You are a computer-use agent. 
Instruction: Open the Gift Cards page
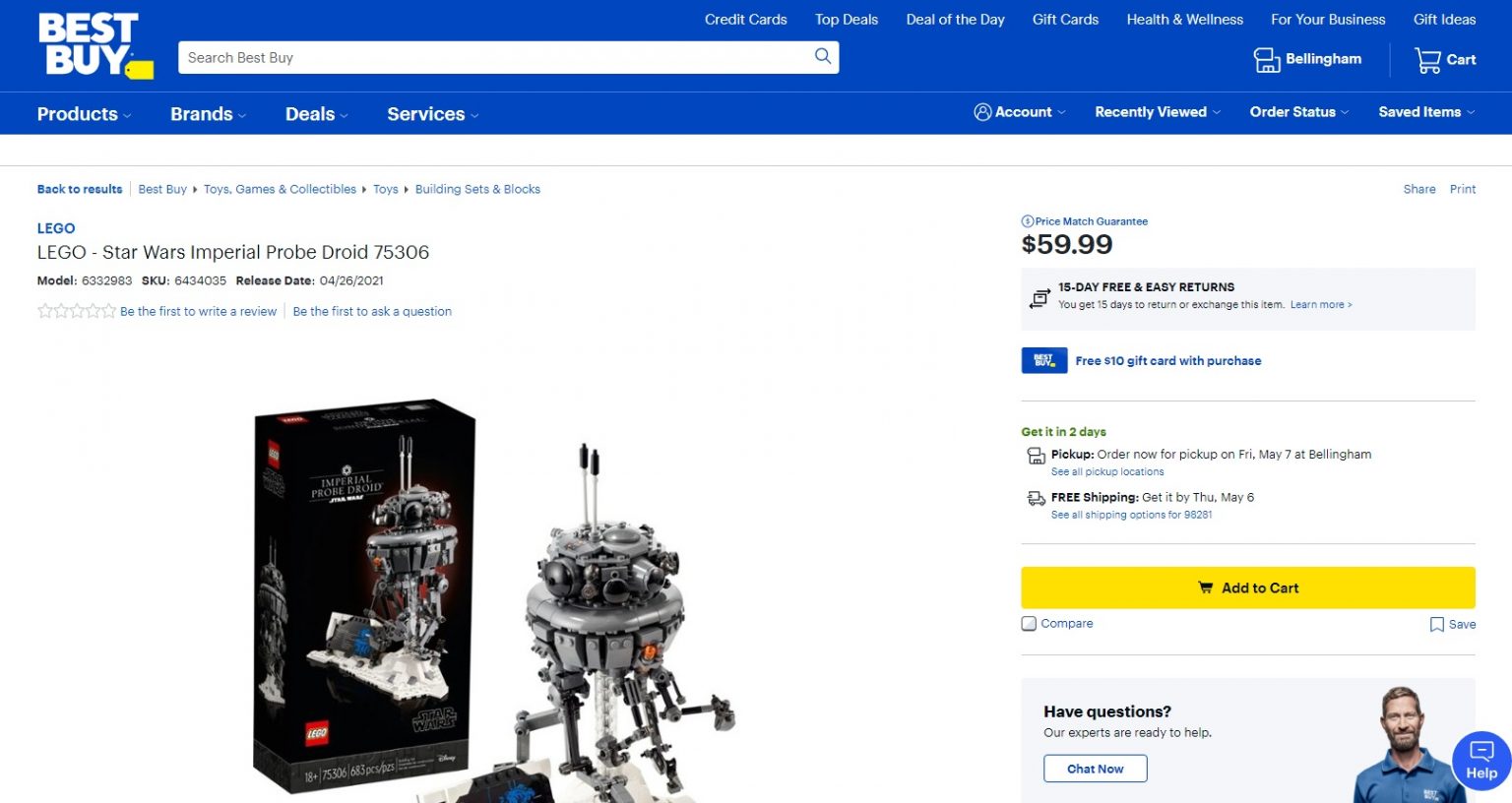pos(1065,19)
